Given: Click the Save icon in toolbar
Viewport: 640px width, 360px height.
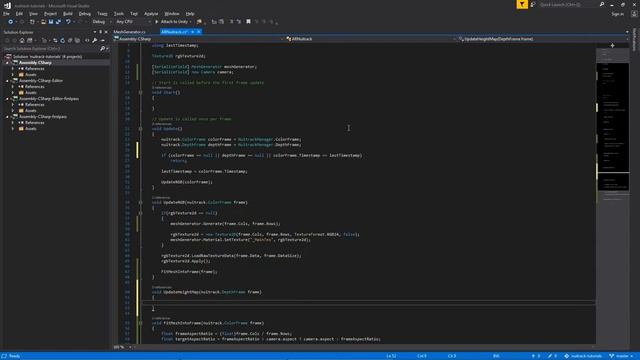Looking at the screenshot, I should pos(51,22).
